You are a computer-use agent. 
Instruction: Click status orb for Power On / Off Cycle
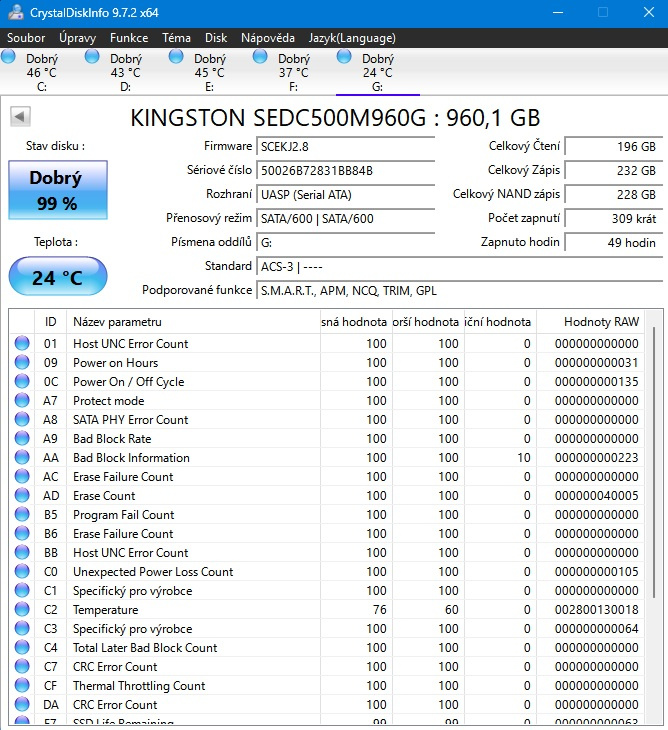(x=22, y=381)
